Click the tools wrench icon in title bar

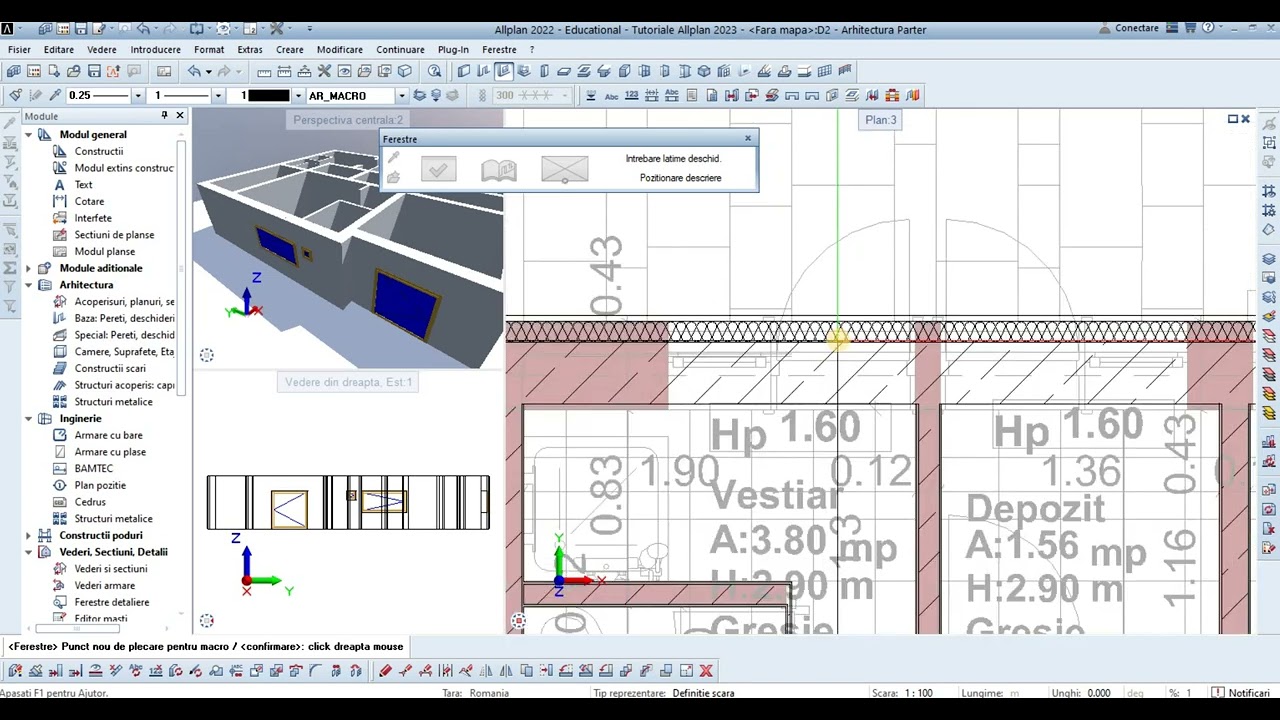click(x=276, y=29)
